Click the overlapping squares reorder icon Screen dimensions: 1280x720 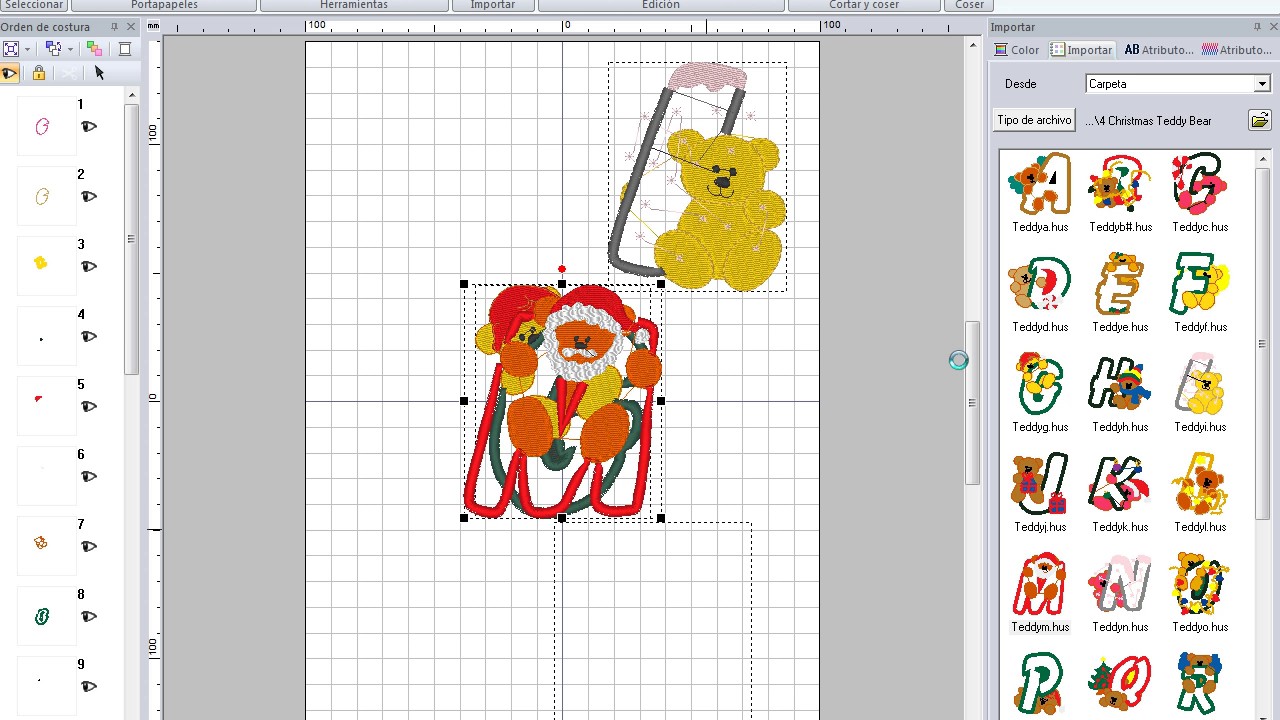(x=54, y=49)
